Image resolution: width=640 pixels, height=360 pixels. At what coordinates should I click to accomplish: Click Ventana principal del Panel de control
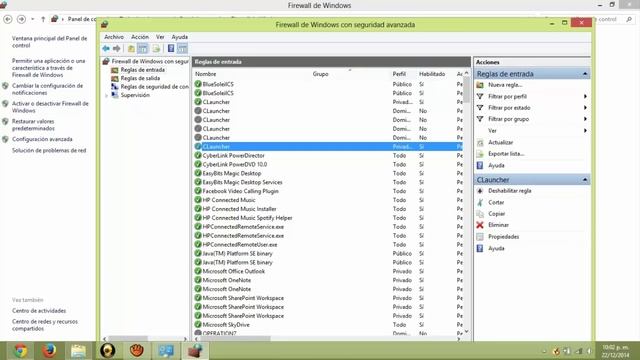49,42
